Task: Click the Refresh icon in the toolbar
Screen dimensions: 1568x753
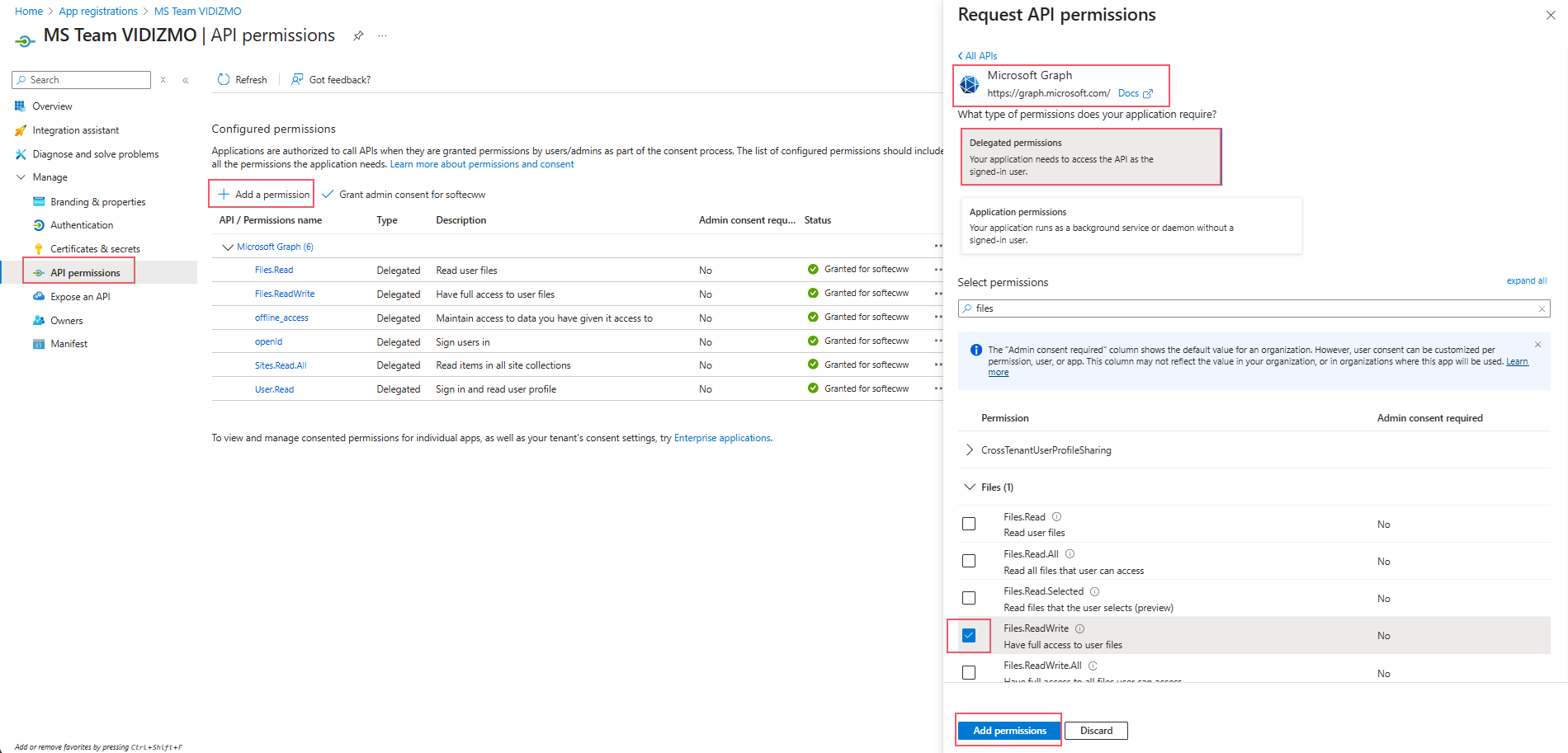Action: tap(224, 80)
